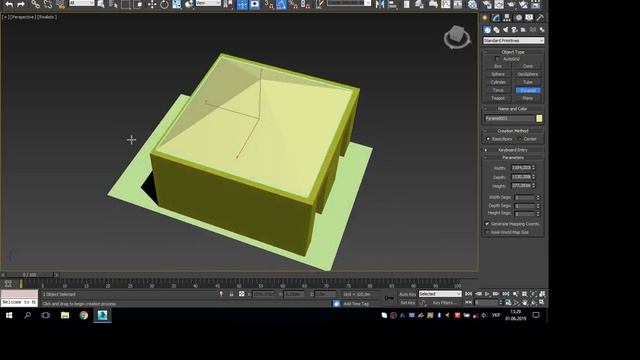
Task: Activate the Select and Rotate tool
Action: 164,4
